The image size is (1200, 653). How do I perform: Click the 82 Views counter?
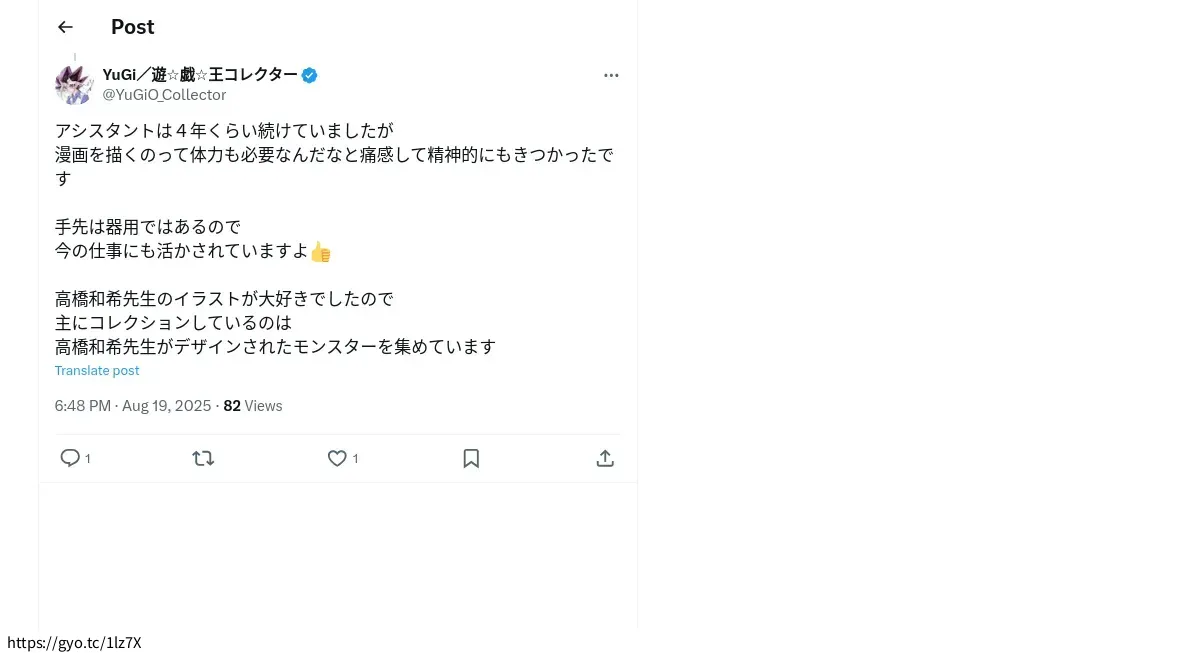click(253, 406)
